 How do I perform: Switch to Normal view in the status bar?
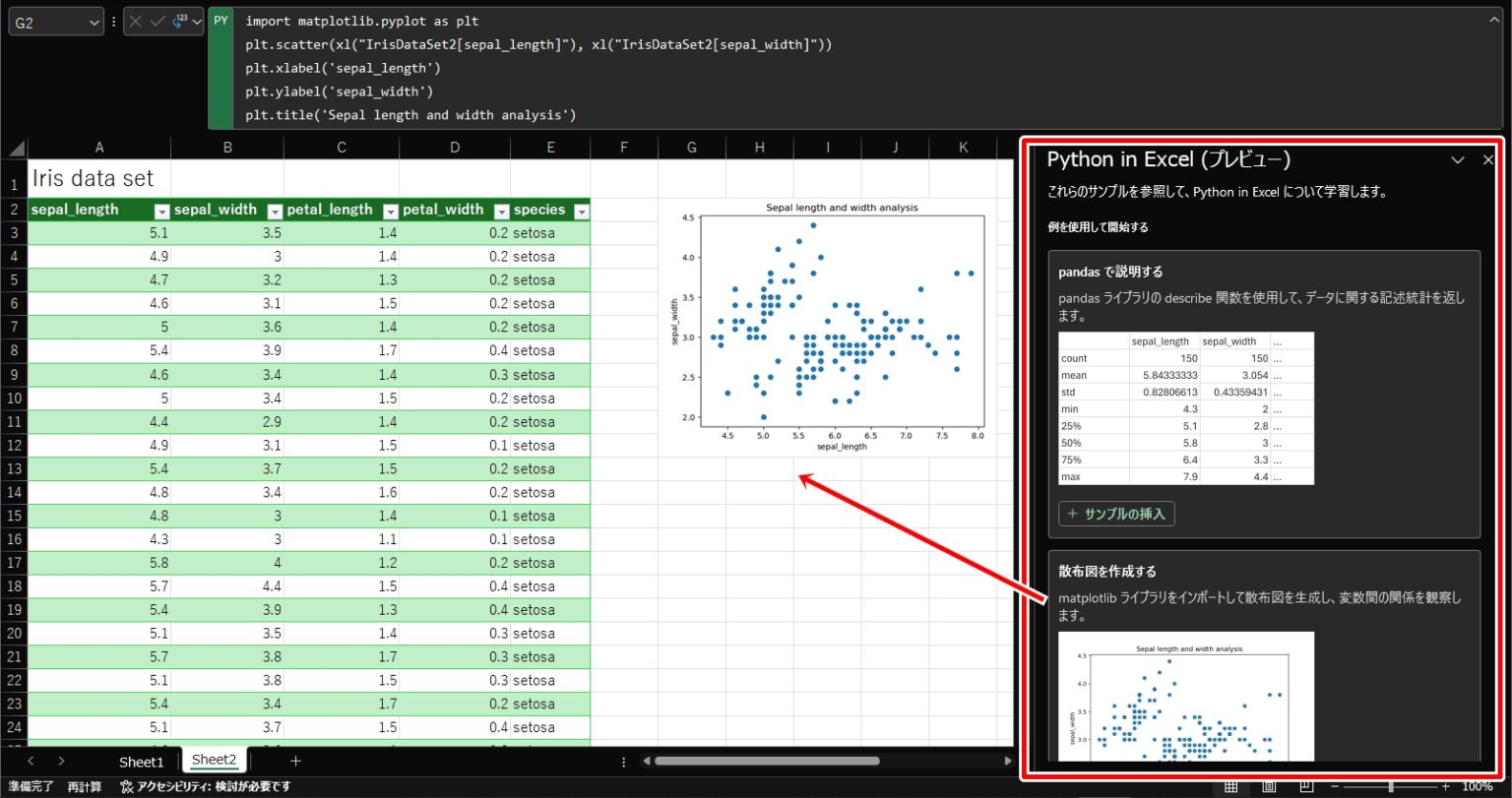coord(1230,786)
